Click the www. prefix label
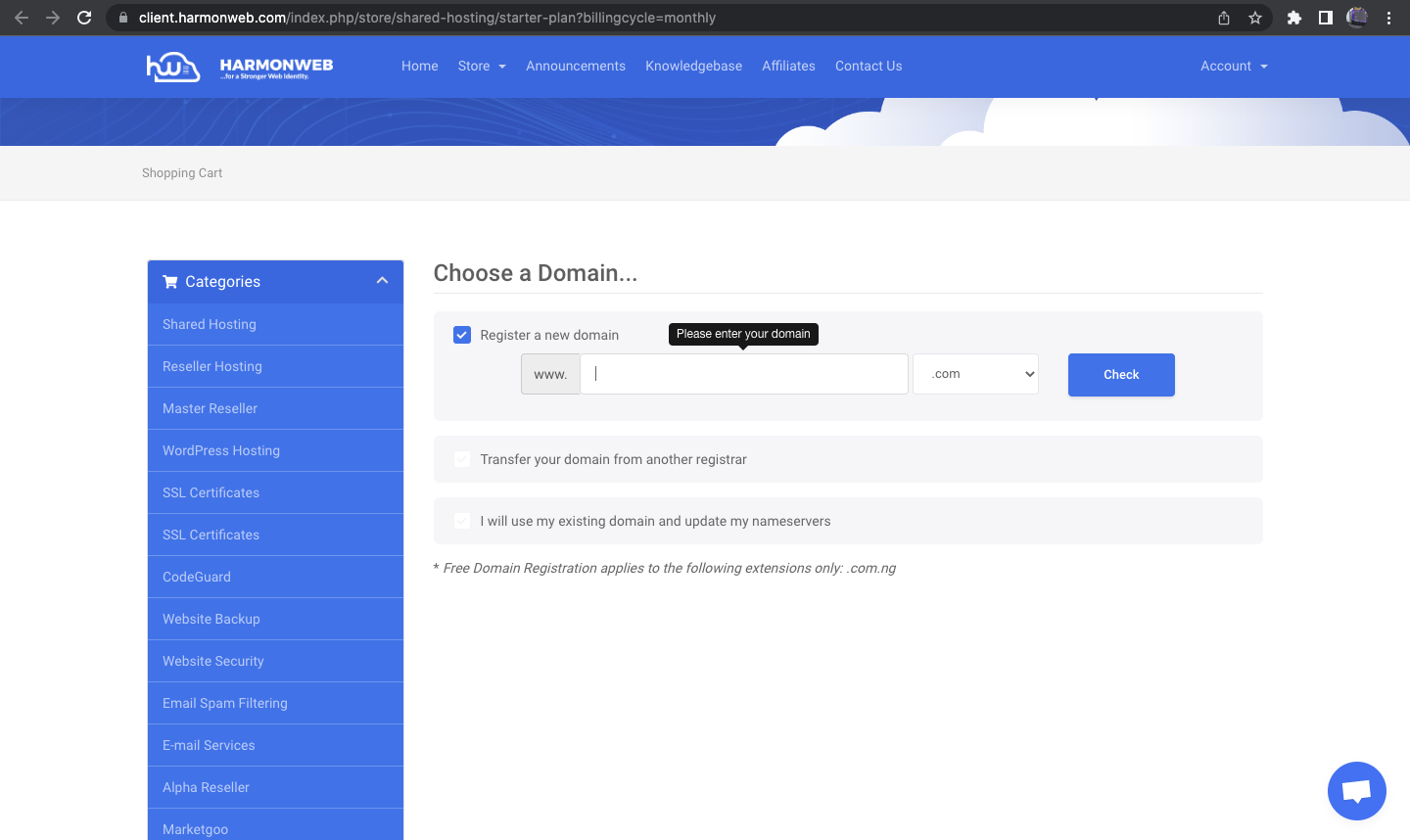The width and height of the screenshot is (1410, 840). point(549,373)
